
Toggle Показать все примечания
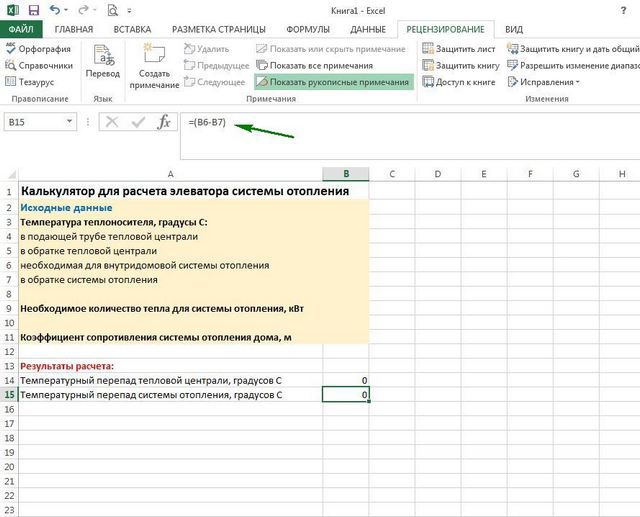coord(320,65)
